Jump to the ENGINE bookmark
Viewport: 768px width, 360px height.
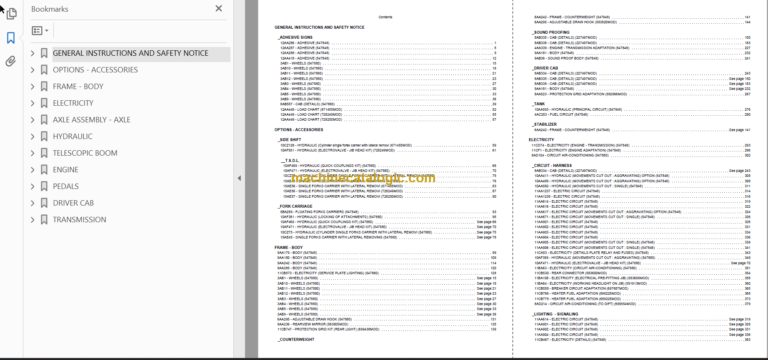coord(66,170)
